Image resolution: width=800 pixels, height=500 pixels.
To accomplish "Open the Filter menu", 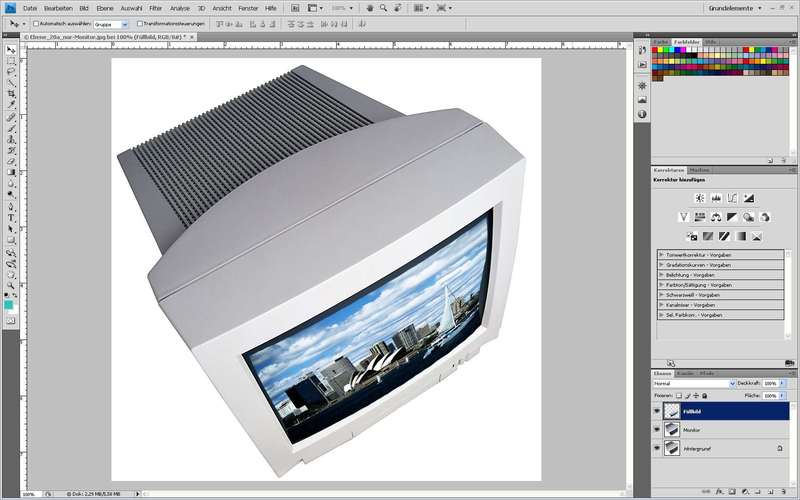I will point(155,8).
